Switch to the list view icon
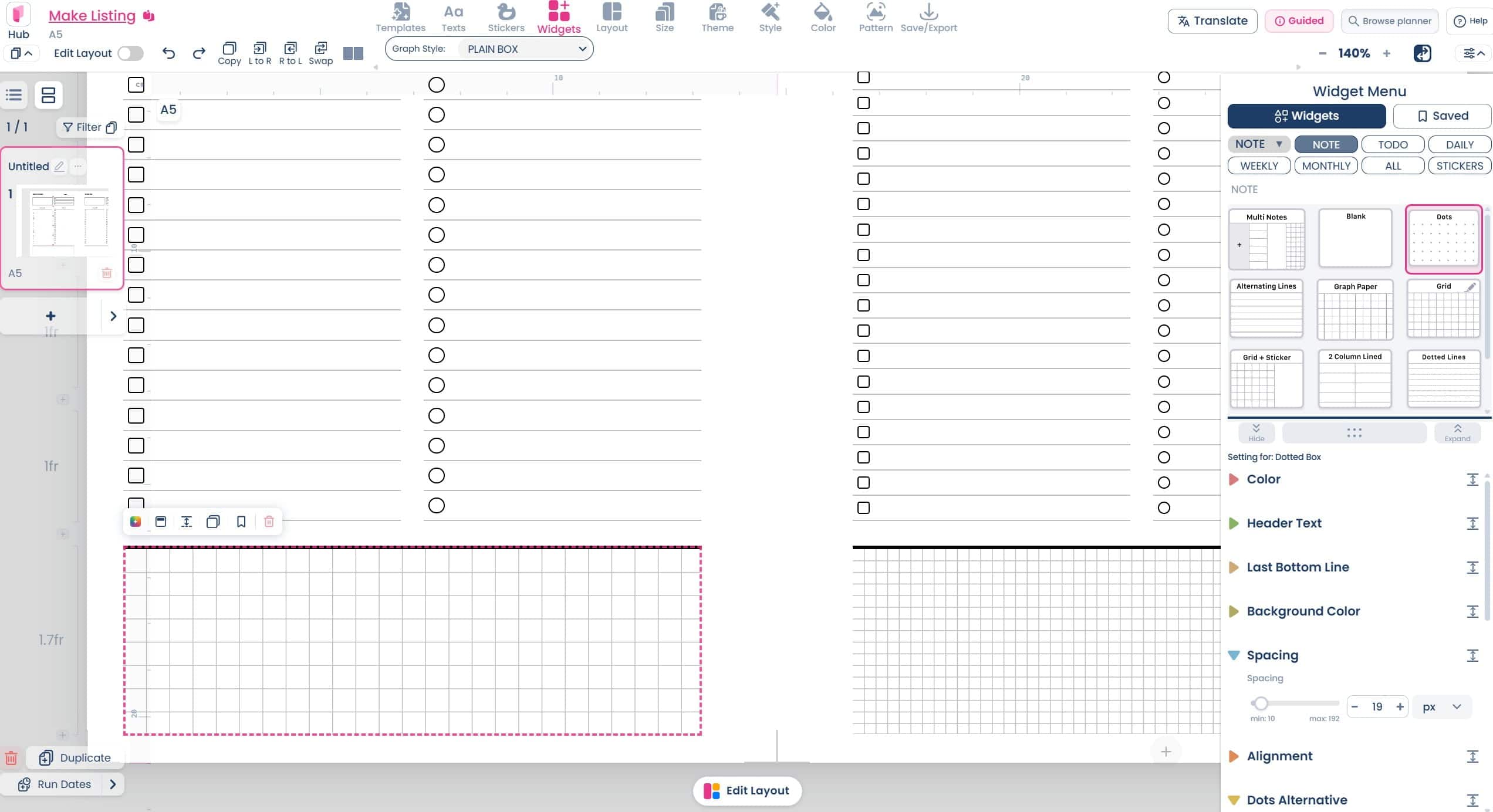Viewport: 1493px width, 812px height. [14, 94]
